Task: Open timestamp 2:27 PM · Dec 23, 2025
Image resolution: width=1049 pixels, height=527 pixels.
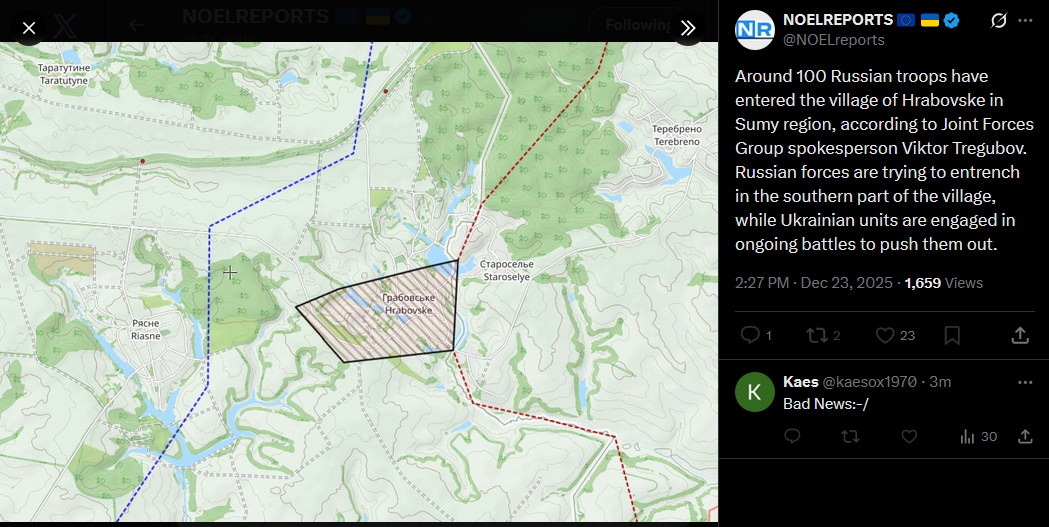Action: (x=814, y=283)
